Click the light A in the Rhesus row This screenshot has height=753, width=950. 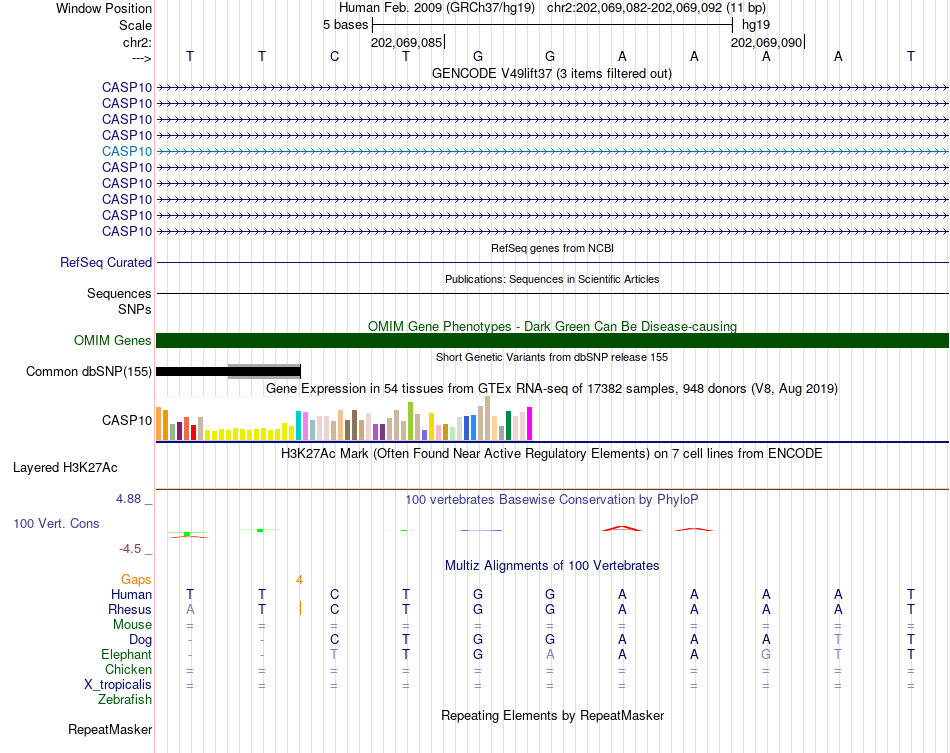point(190,609)
